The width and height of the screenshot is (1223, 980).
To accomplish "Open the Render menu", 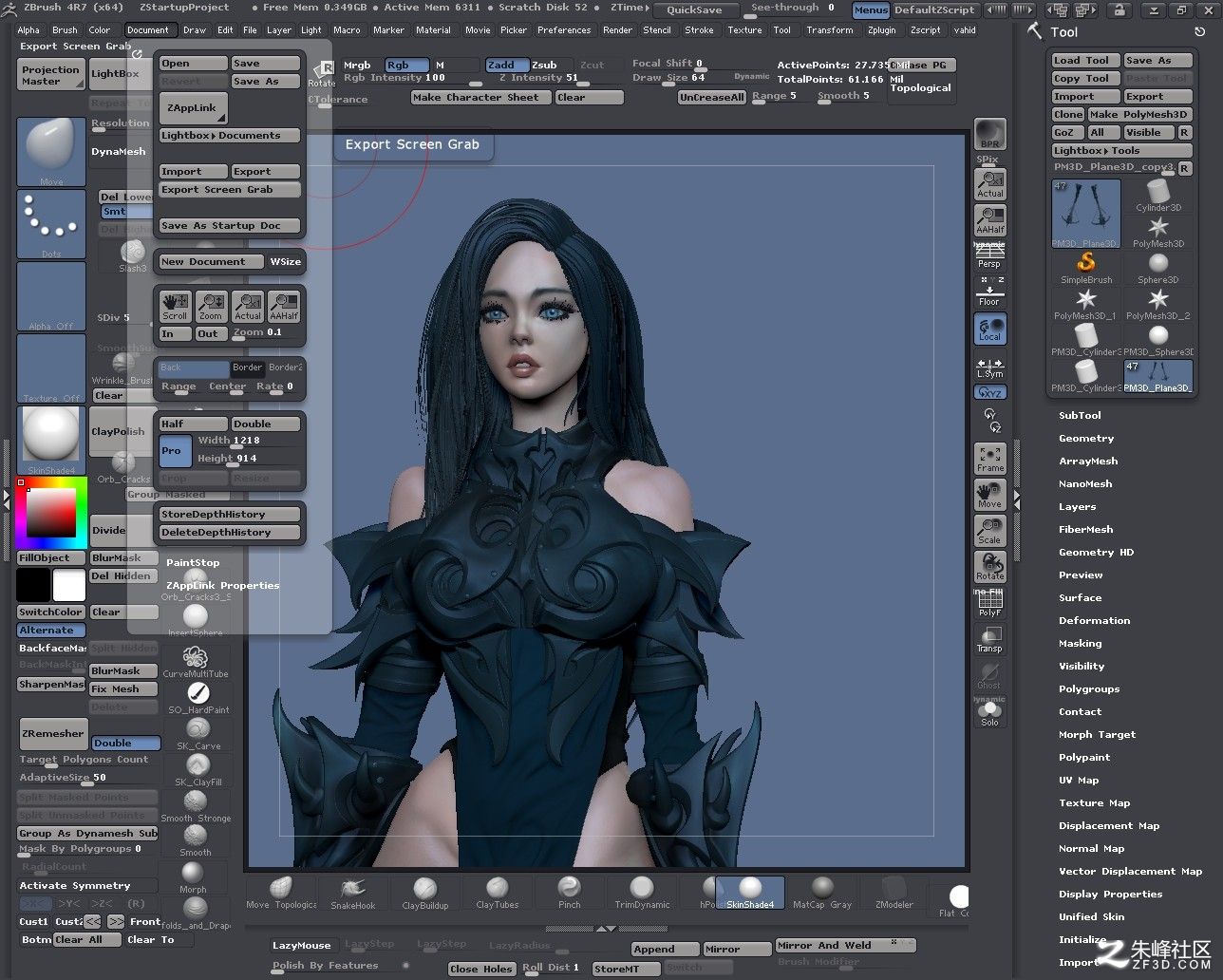I will [x=617, y=29].
